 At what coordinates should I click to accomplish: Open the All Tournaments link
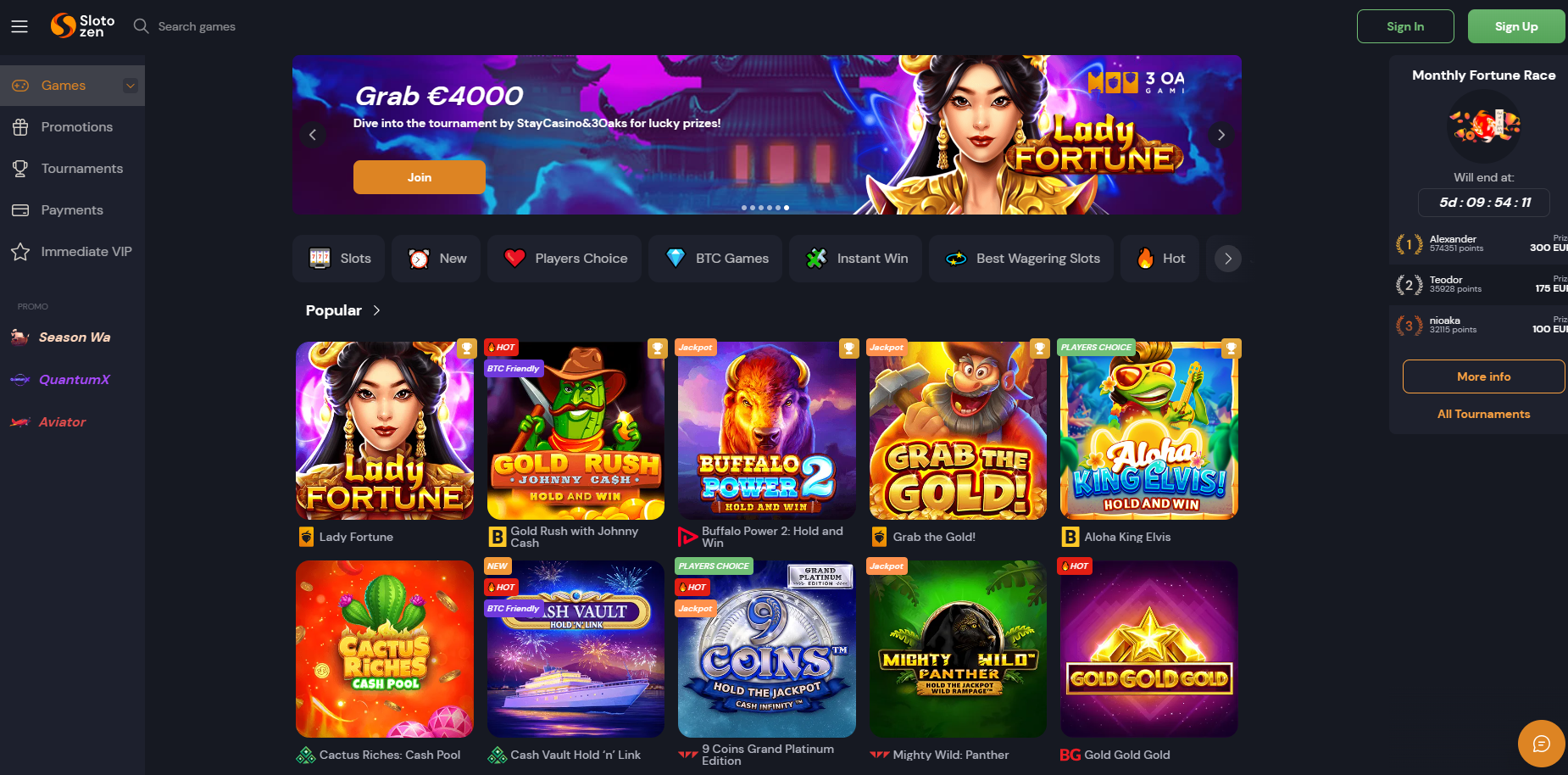pos(1483,415)
